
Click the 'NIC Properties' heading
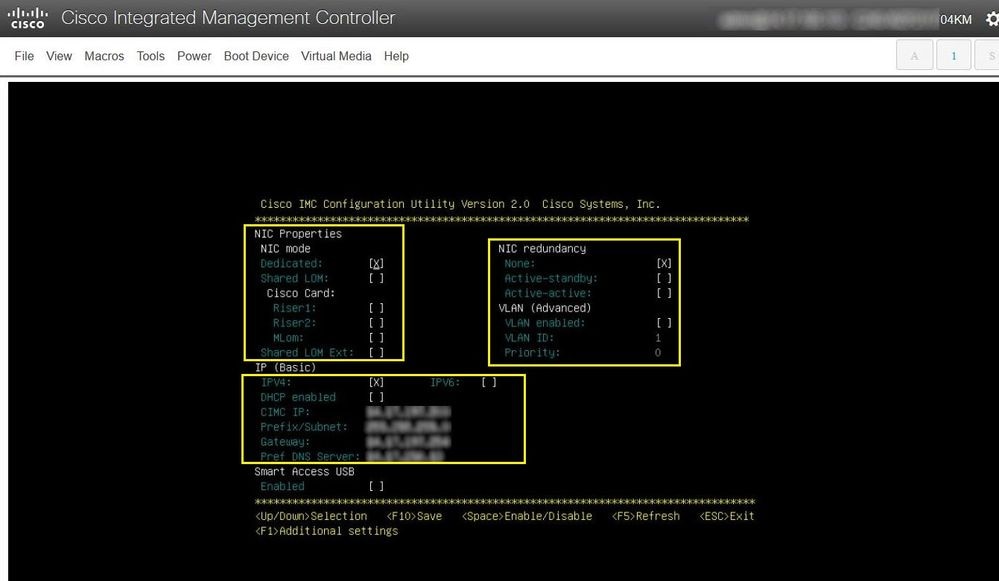click(298, 234)
